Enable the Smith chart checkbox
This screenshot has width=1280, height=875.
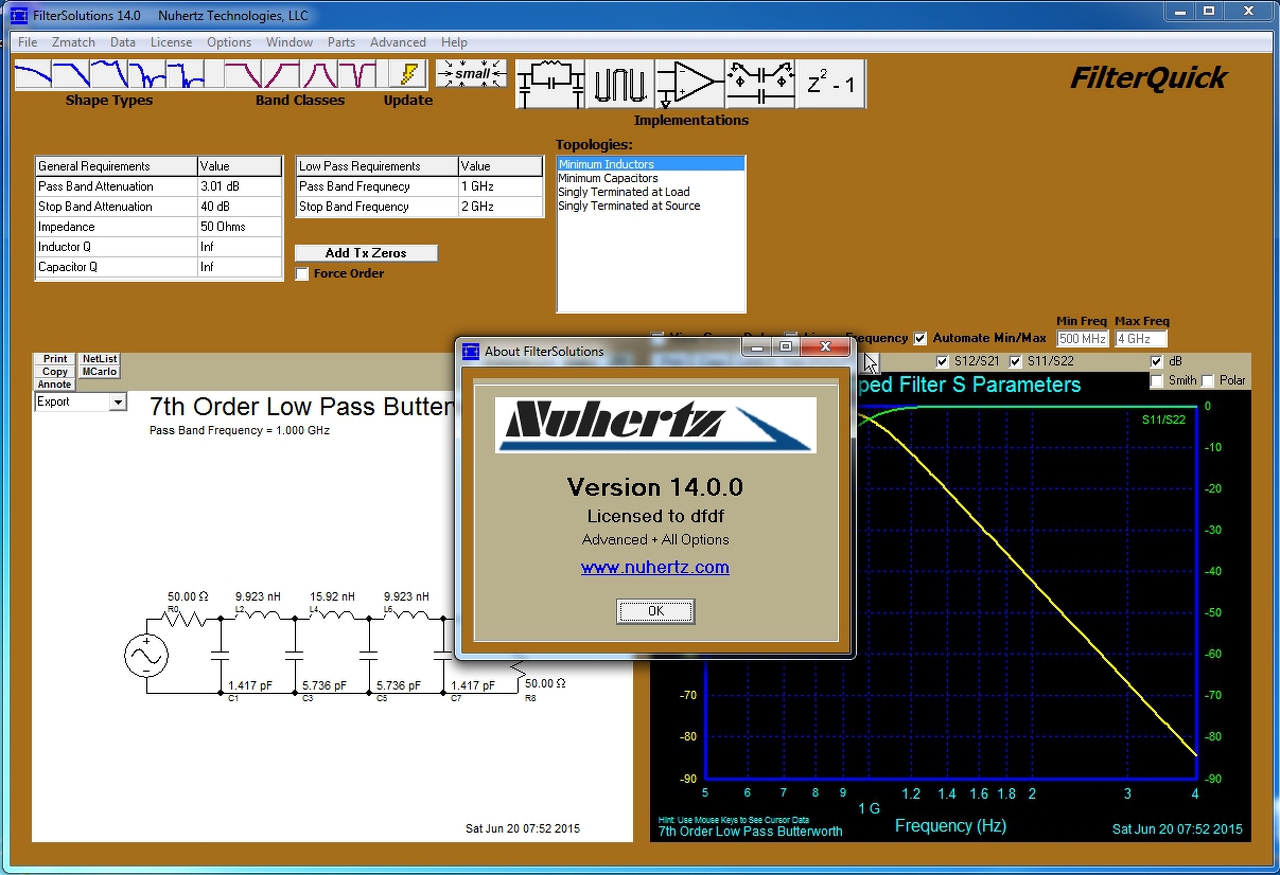(x=1157, y=380)
